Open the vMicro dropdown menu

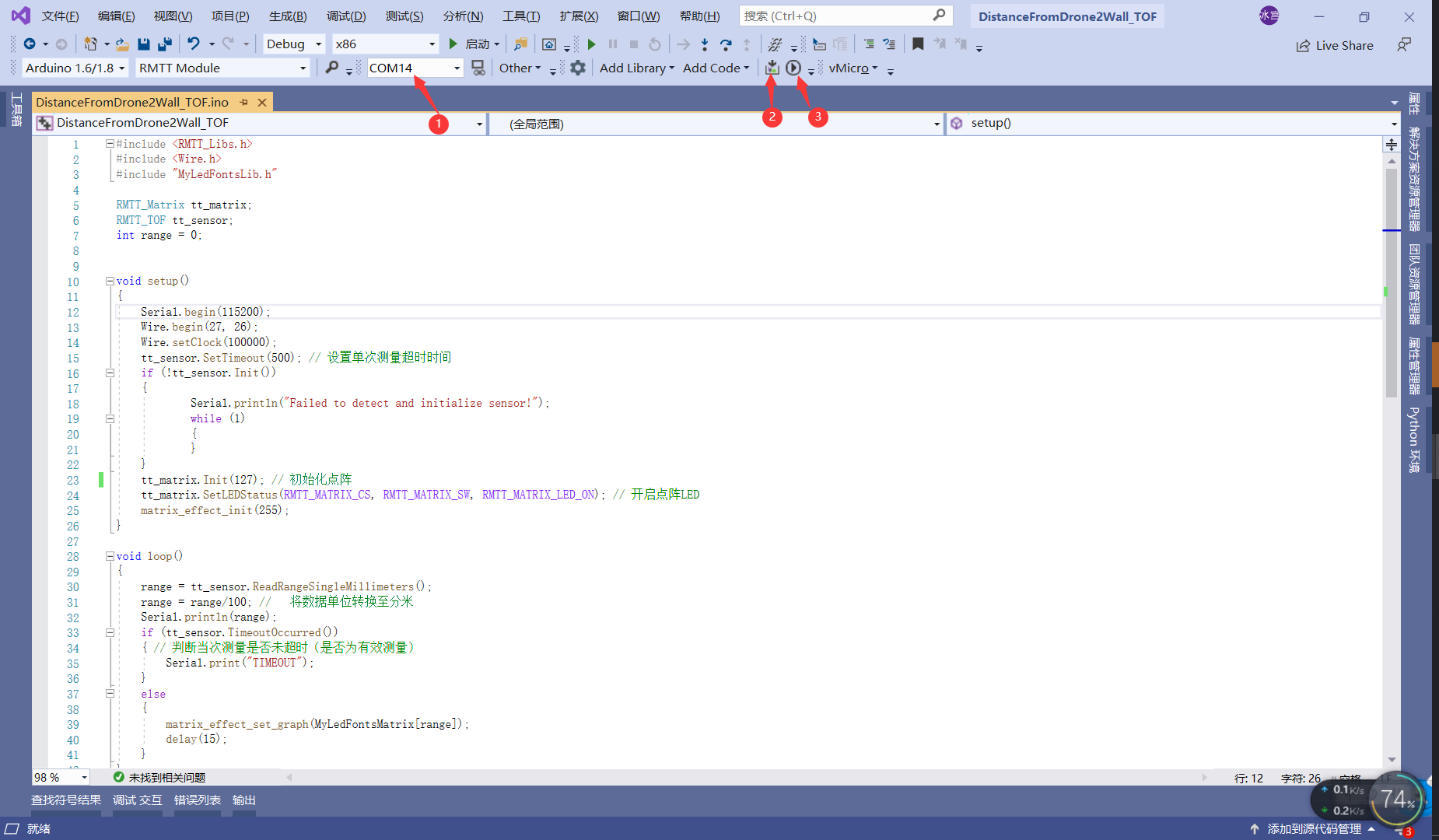[853, 68]
